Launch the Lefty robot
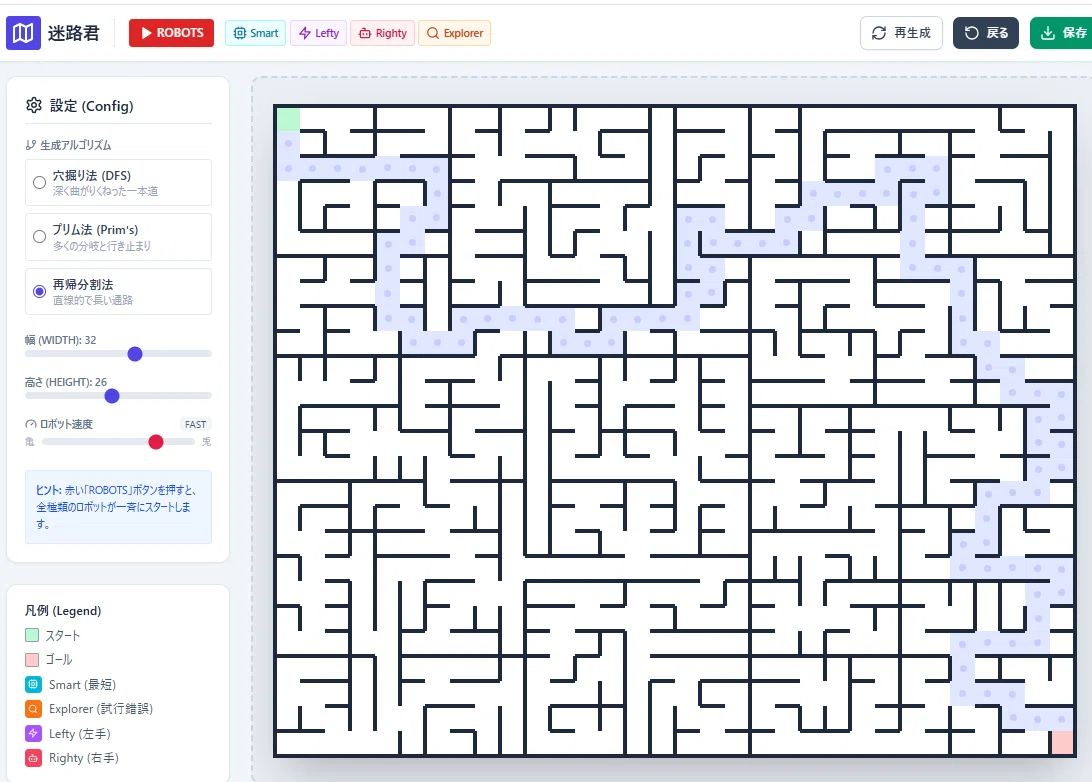Screen dimensions: 1092x782 point(318,33)
